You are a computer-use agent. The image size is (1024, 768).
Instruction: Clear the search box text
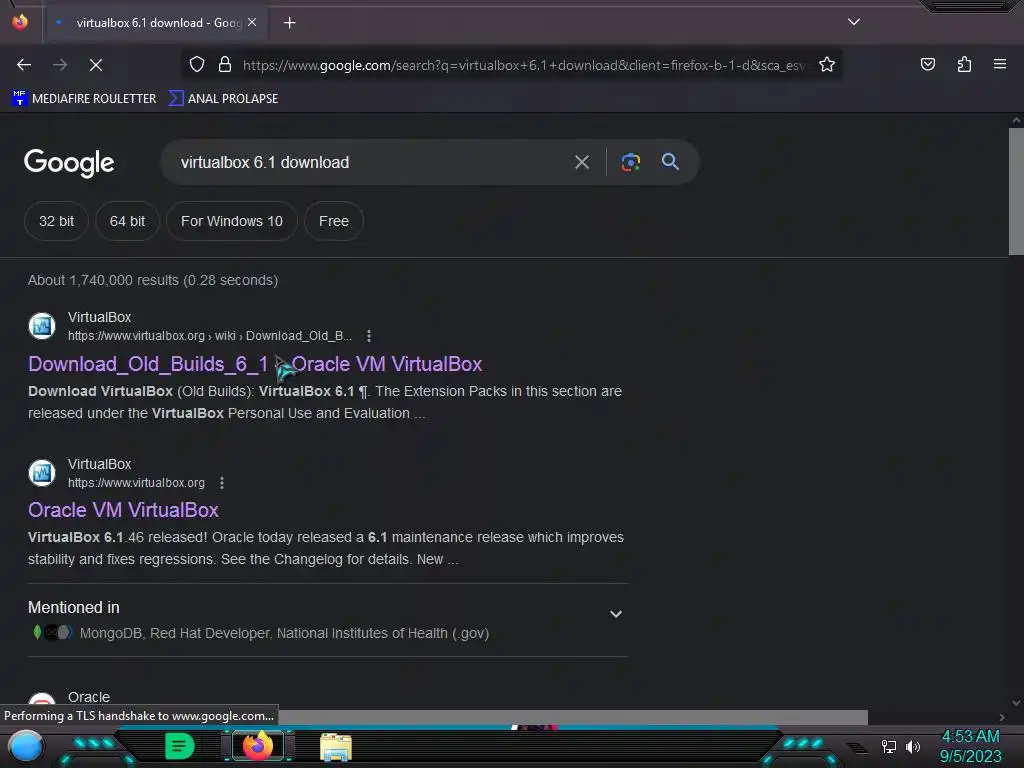(581, 162)
